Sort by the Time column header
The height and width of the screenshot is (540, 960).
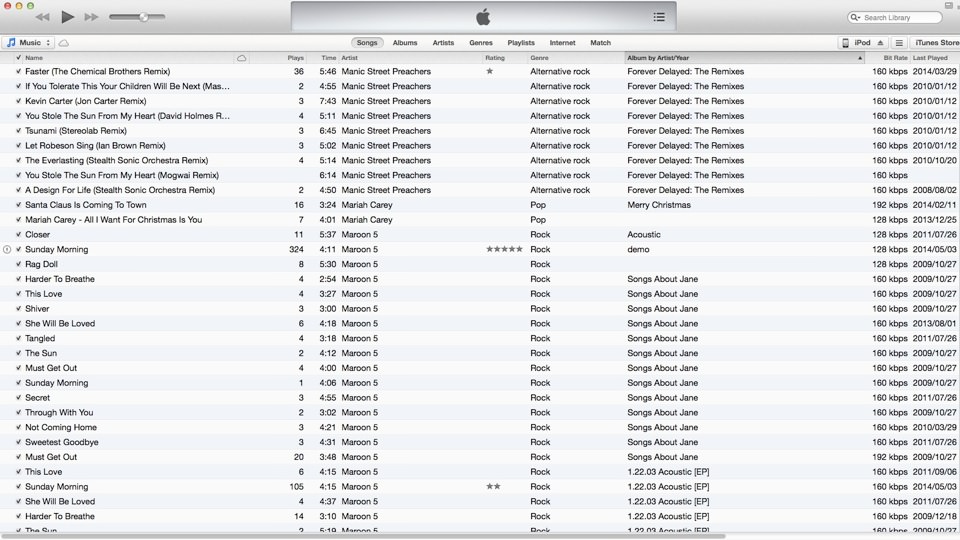(x=329, y=58)
